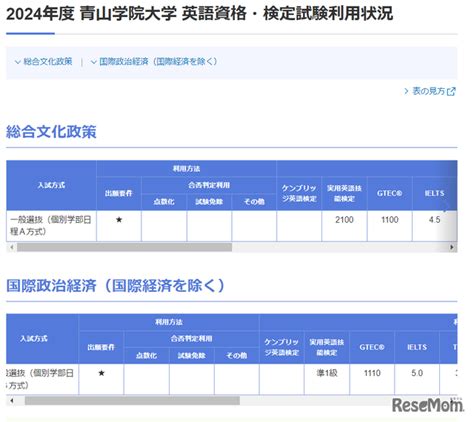Viewport: 474px width, 422px height.
Task: Click GTEC header in first table
Action: 390,193
